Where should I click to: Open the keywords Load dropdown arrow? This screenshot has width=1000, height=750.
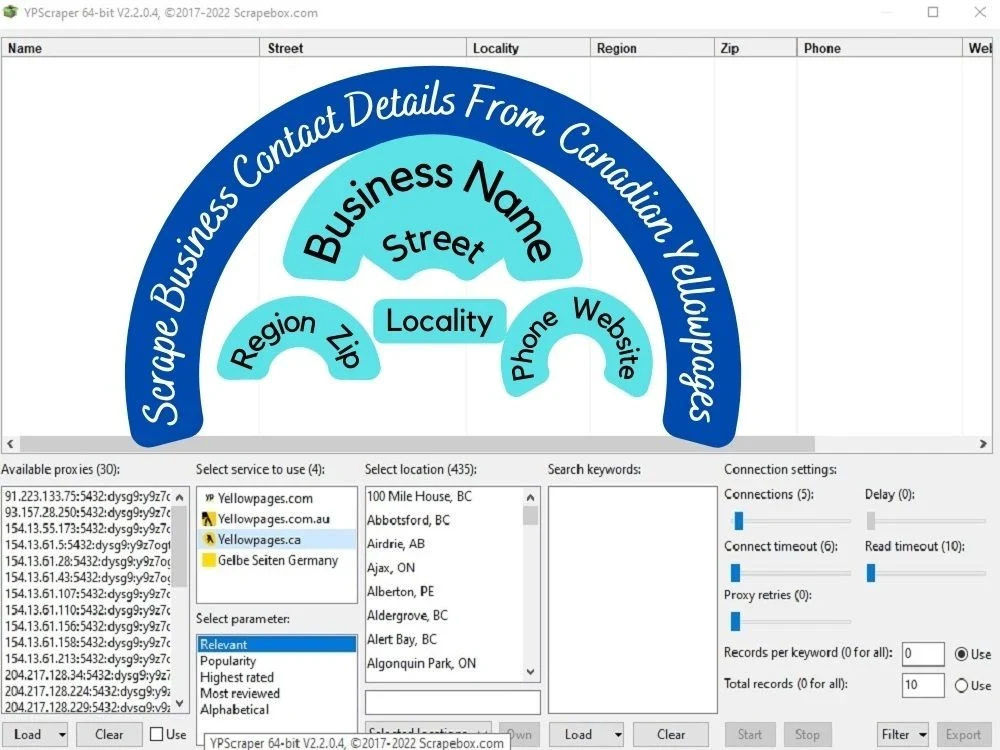pyautogui.click(x=618, y=735)
